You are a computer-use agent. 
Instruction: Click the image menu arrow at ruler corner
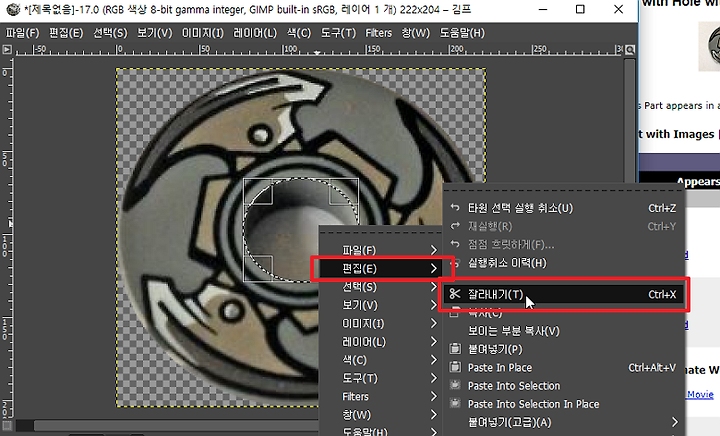tap(7, 50)
